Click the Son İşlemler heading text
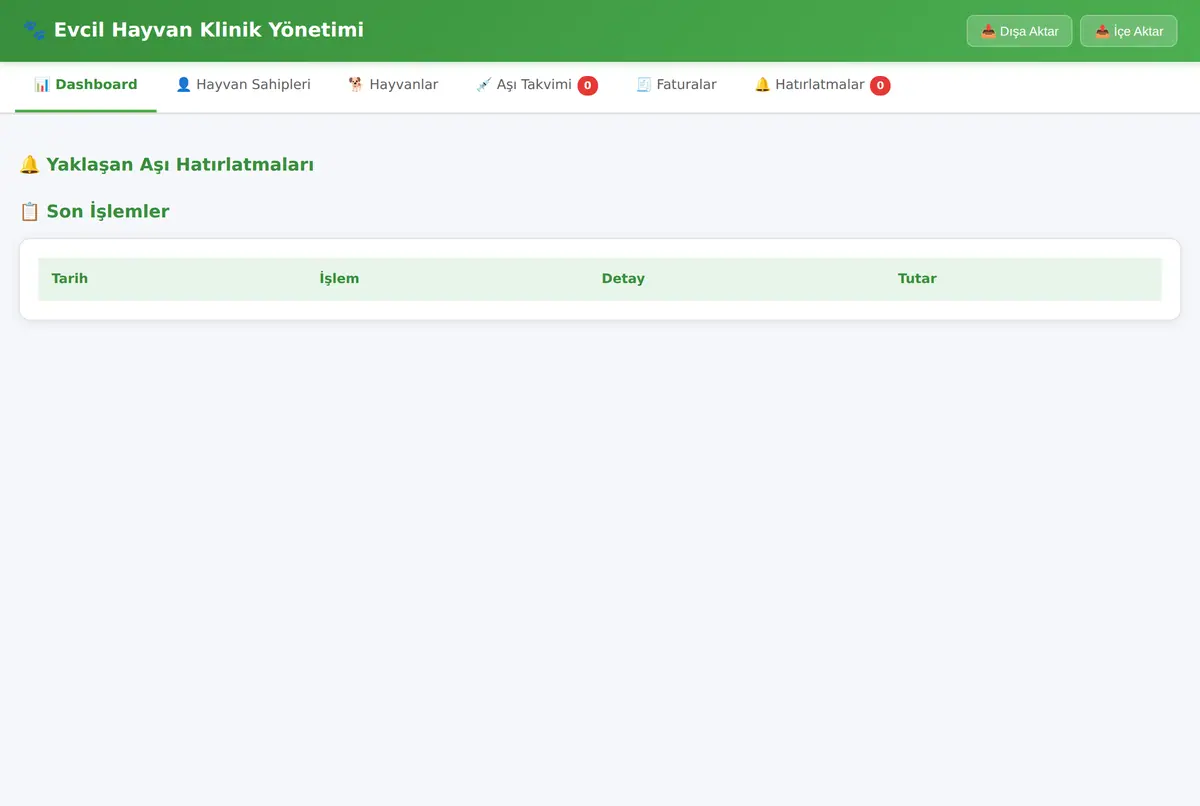This screenshot has width=1200, height=806. 108,212
